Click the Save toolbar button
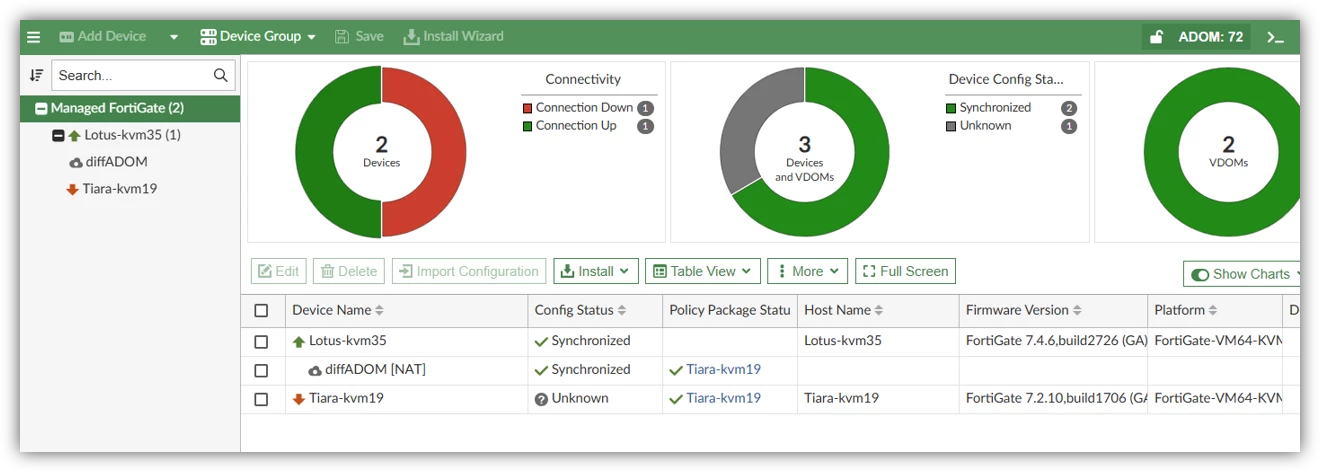The height and width of the screenshot is (472, 1320). pyautogui.click(x=359, y=36)
